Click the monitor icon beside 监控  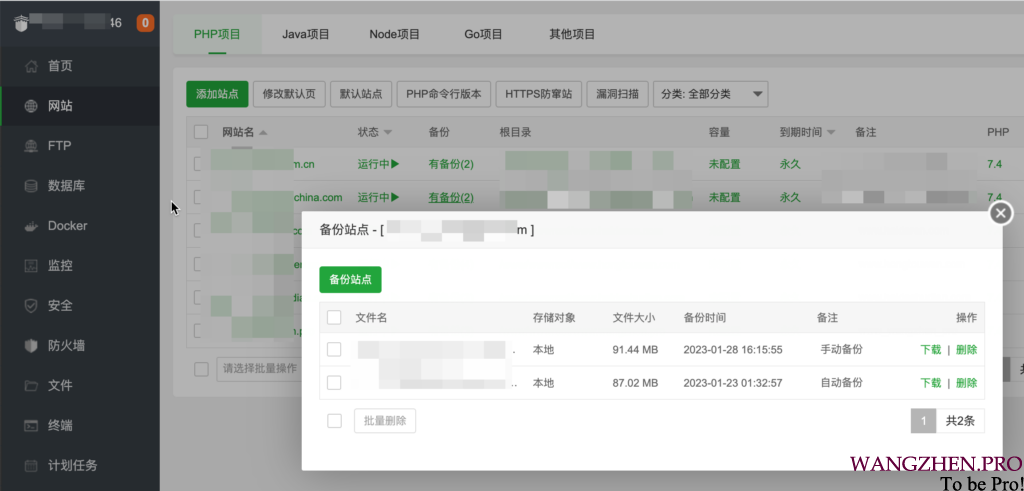tap(30, 266)
